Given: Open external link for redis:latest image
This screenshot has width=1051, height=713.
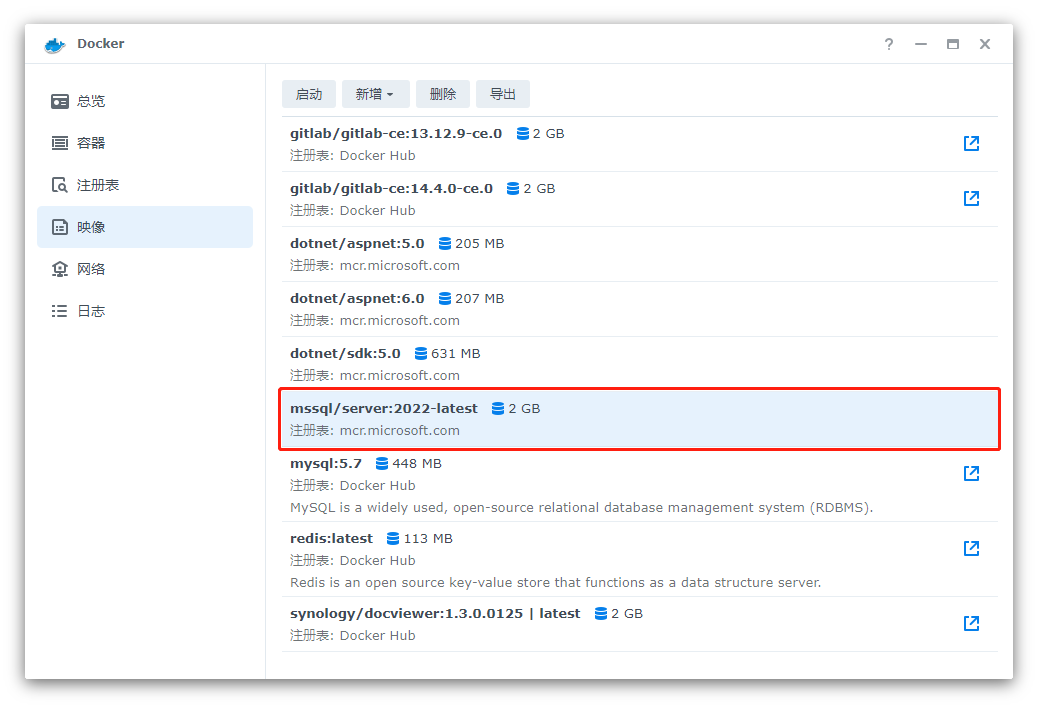Looking at the screenshot, I should tap(971, 549).
